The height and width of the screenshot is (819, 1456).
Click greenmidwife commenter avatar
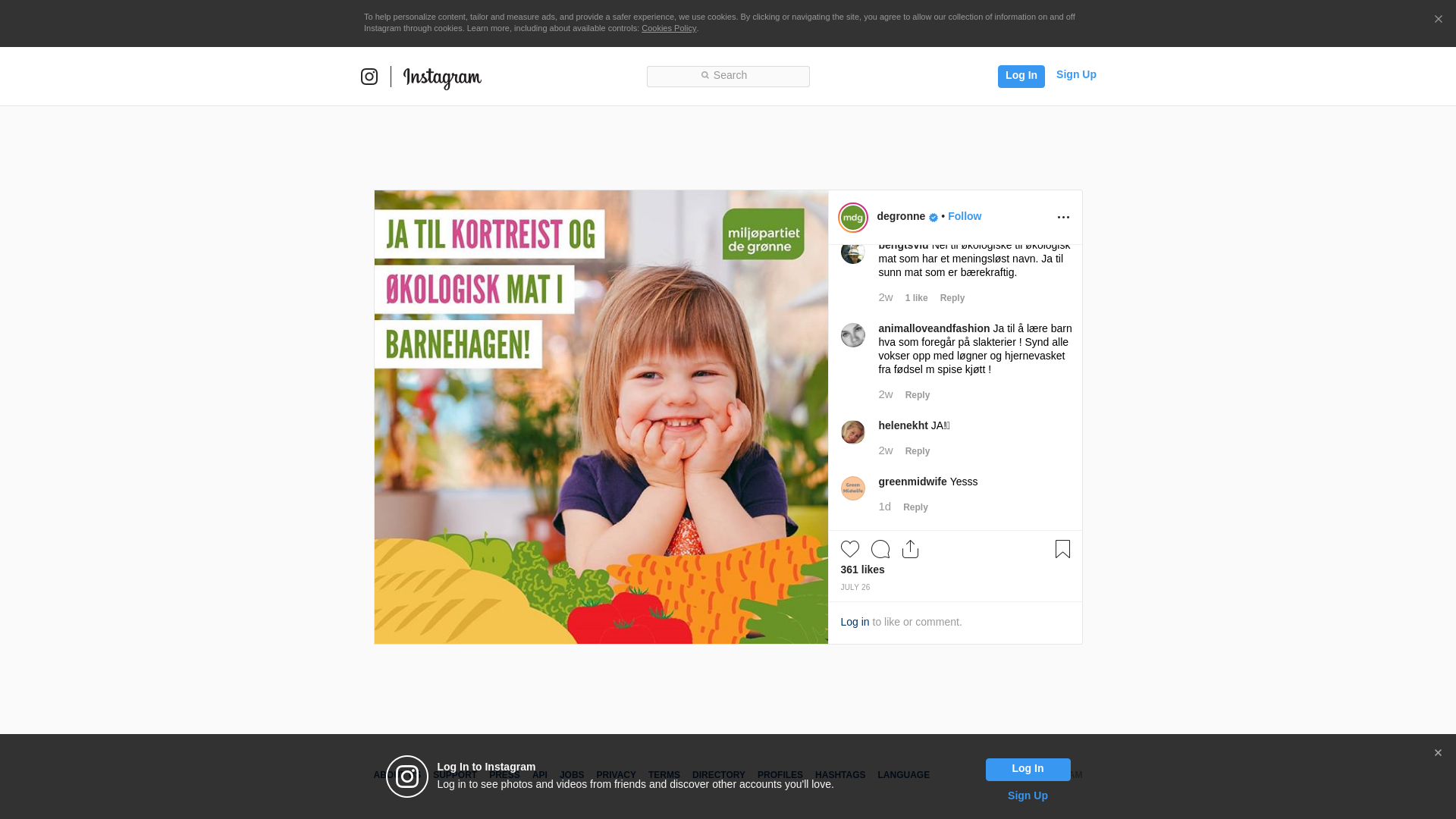[853, 488]
